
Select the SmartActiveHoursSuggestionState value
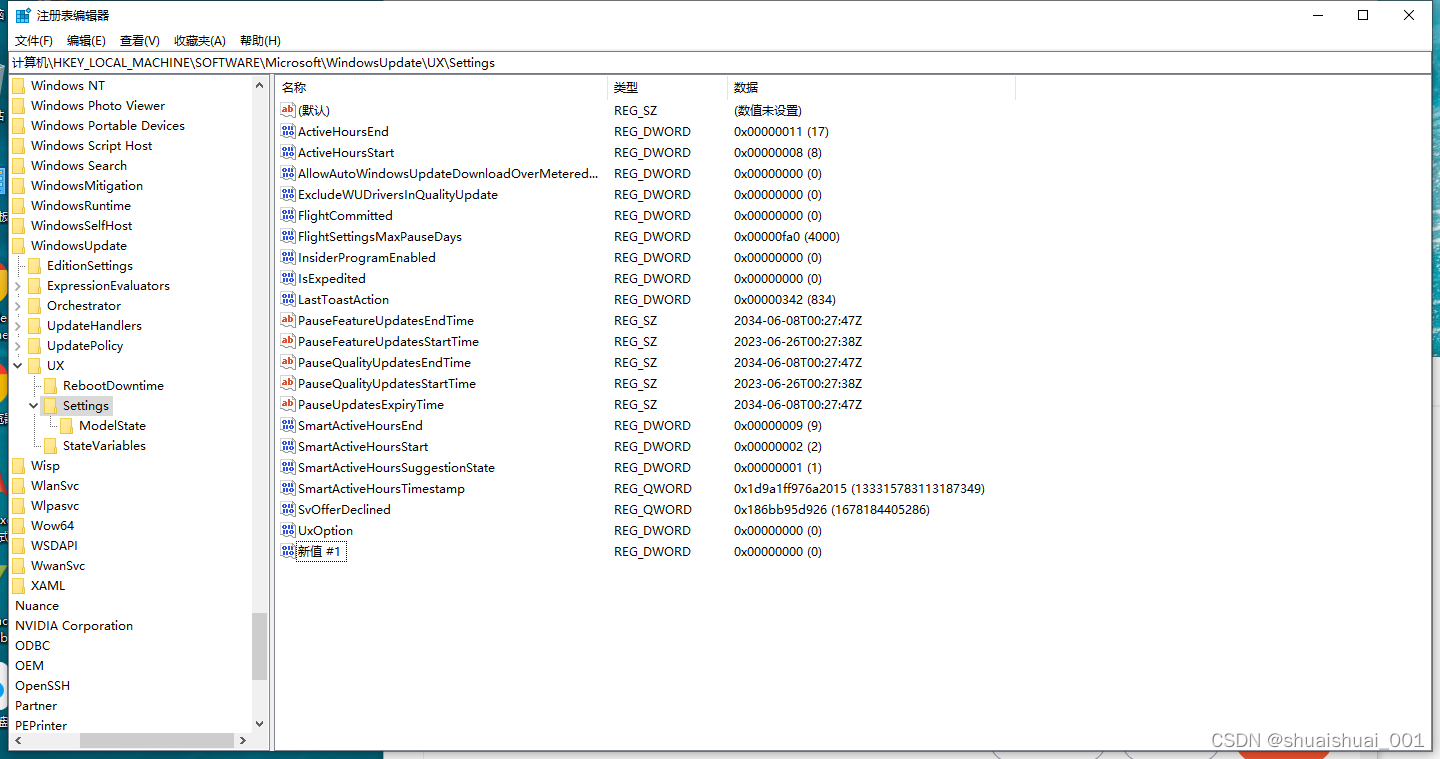[396, 467]
